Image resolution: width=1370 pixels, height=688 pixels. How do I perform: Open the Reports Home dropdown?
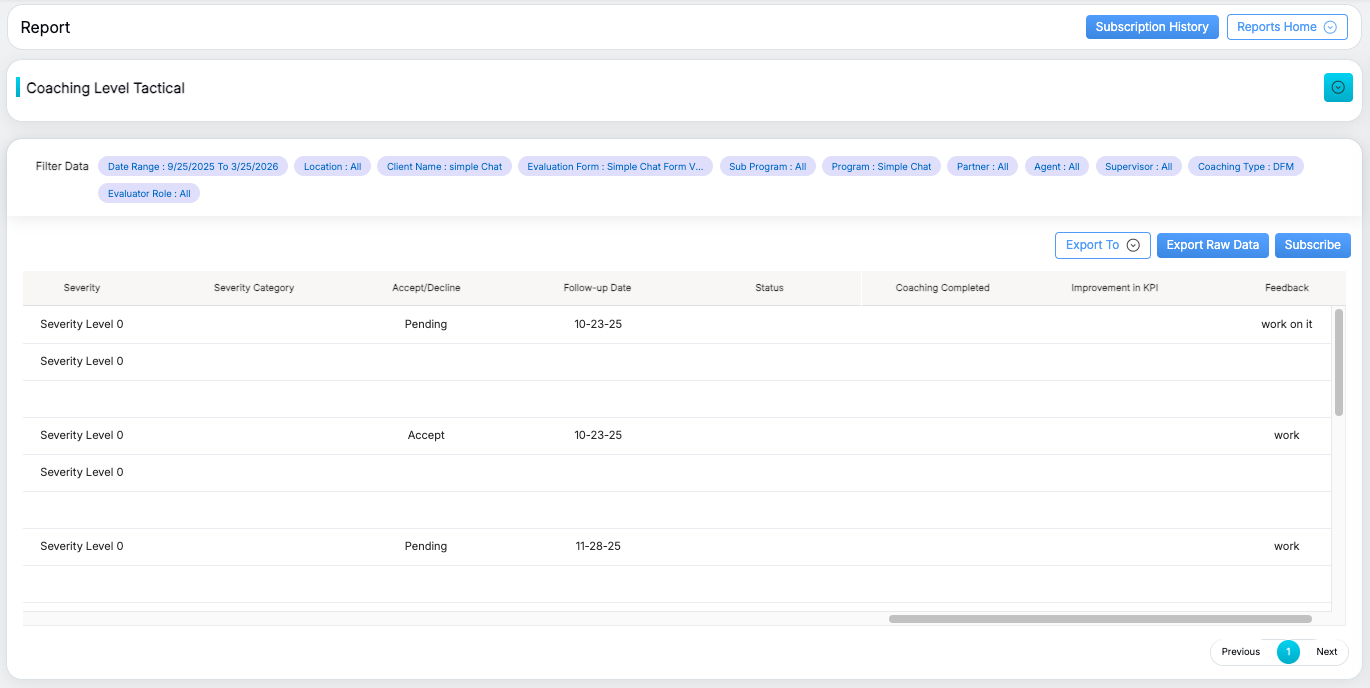[1286, 27]
